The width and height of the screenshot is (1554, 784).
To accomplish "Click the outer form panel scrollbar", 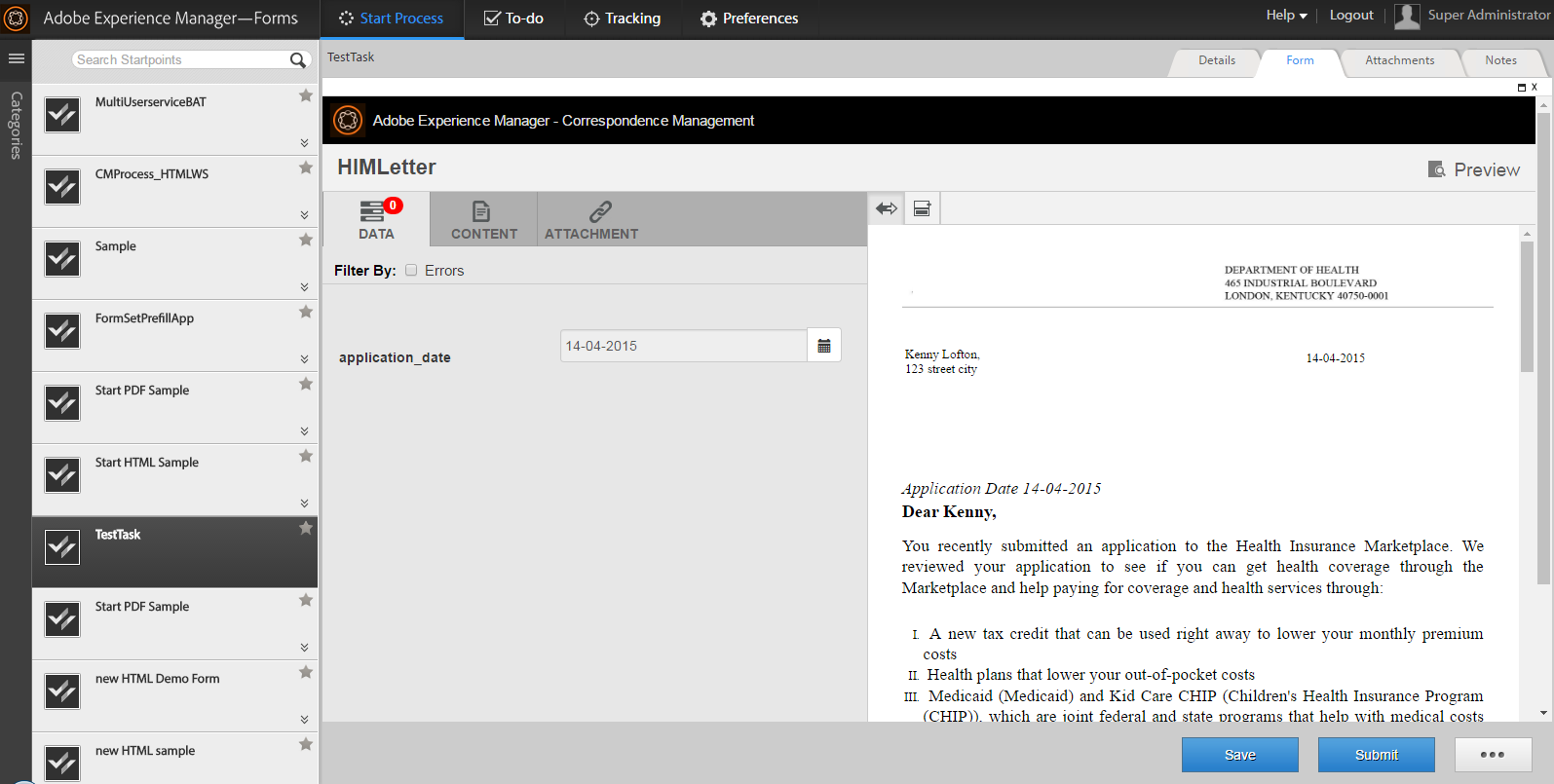I will pos(1543,351).
